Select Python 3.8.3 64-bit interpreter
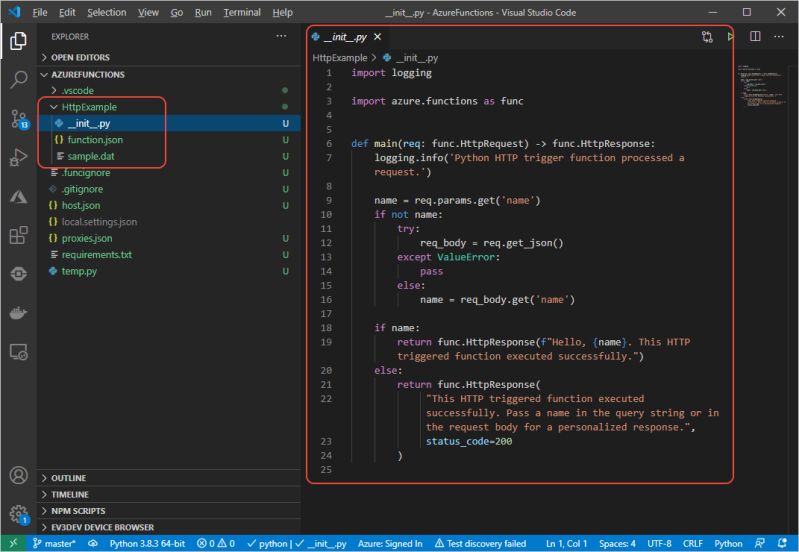Screen dimensions: 799x552 tap(147, 543)
